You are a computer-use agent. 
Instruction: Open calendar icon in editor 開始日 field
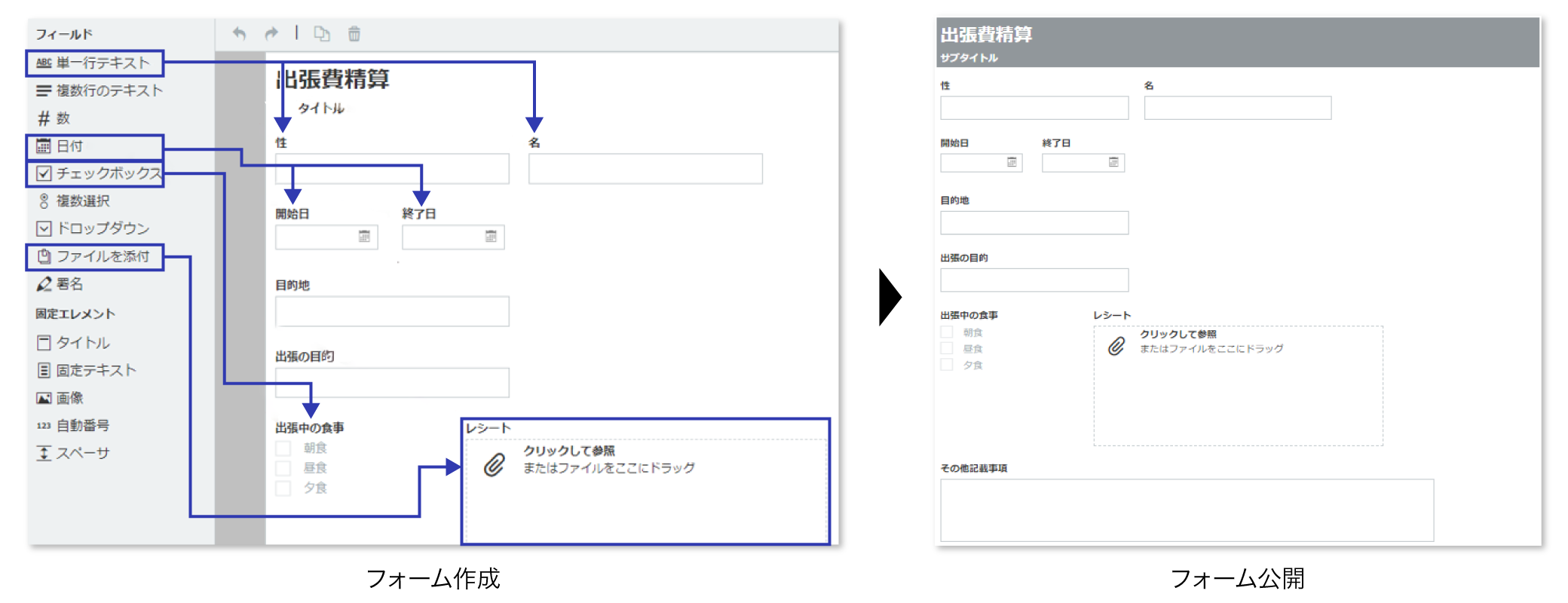pyautogui.click(x=364, y=237)
